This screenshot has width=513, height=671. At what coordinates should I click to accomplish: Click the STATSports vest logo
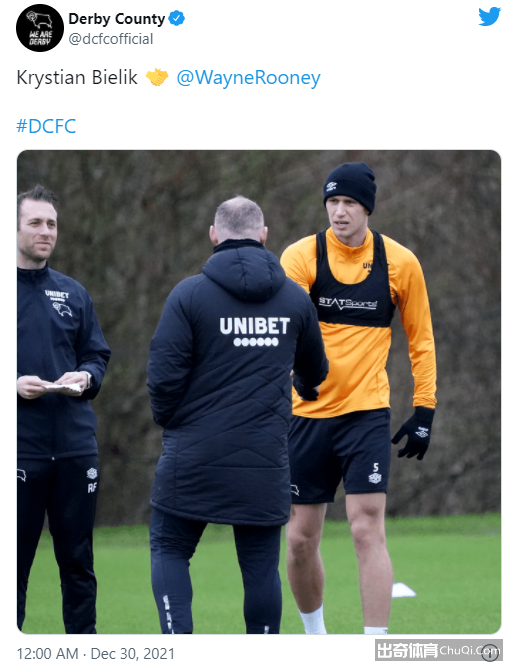[347, 303]
